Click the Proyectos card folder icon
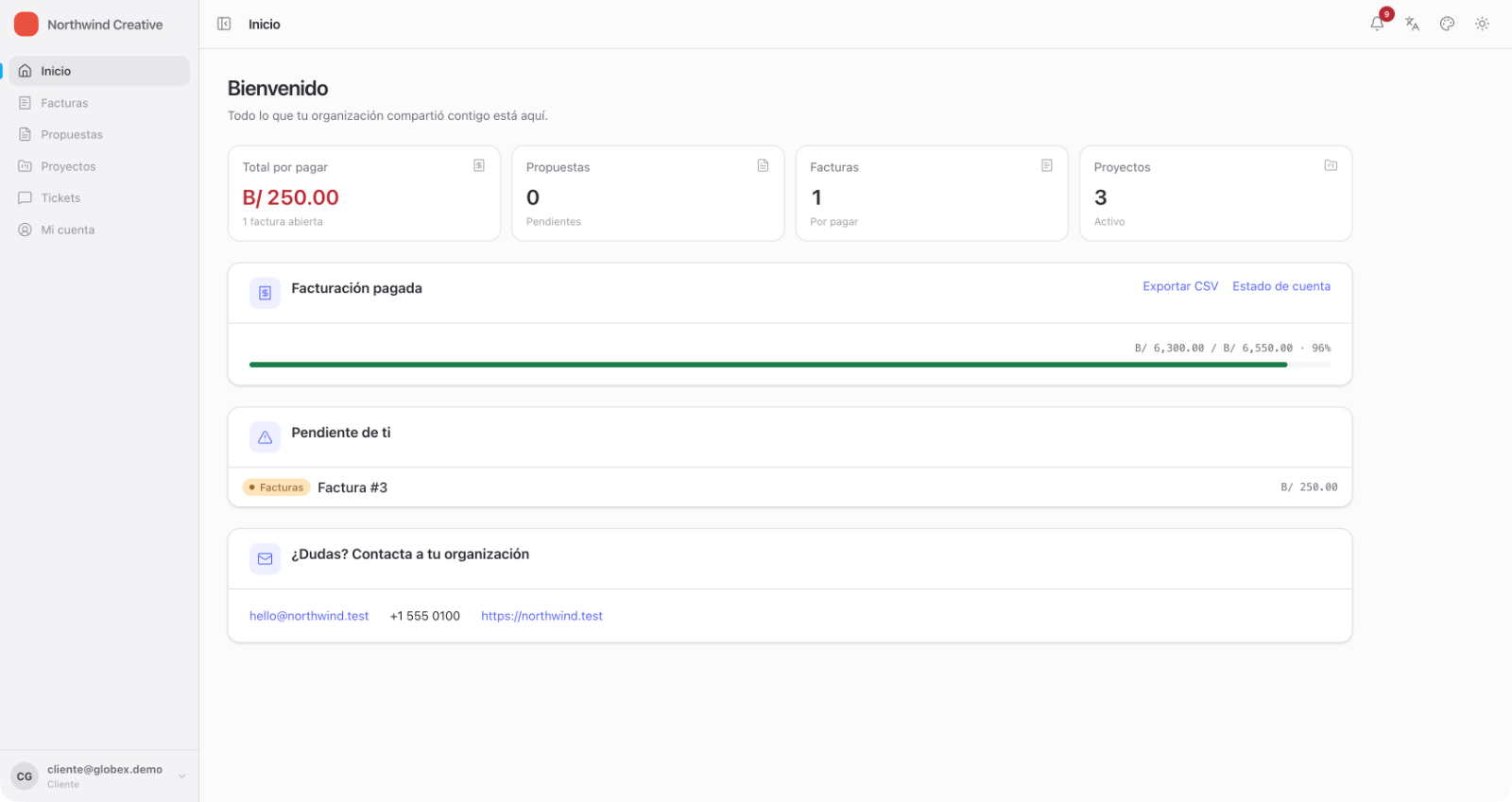This screenshot has height=802, width=1512. [x=1331, y=165]
